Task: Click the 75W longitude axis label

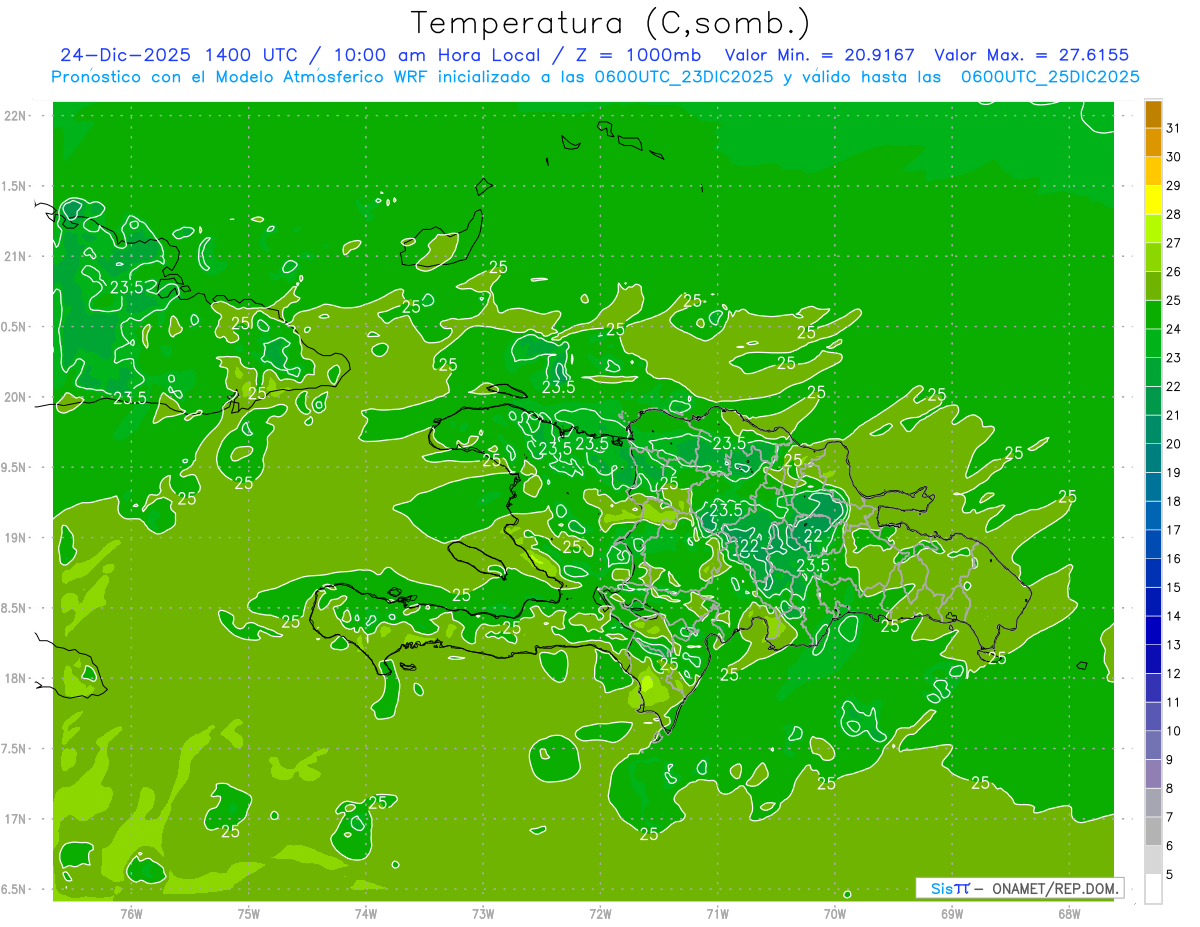Action: [249, 914]
